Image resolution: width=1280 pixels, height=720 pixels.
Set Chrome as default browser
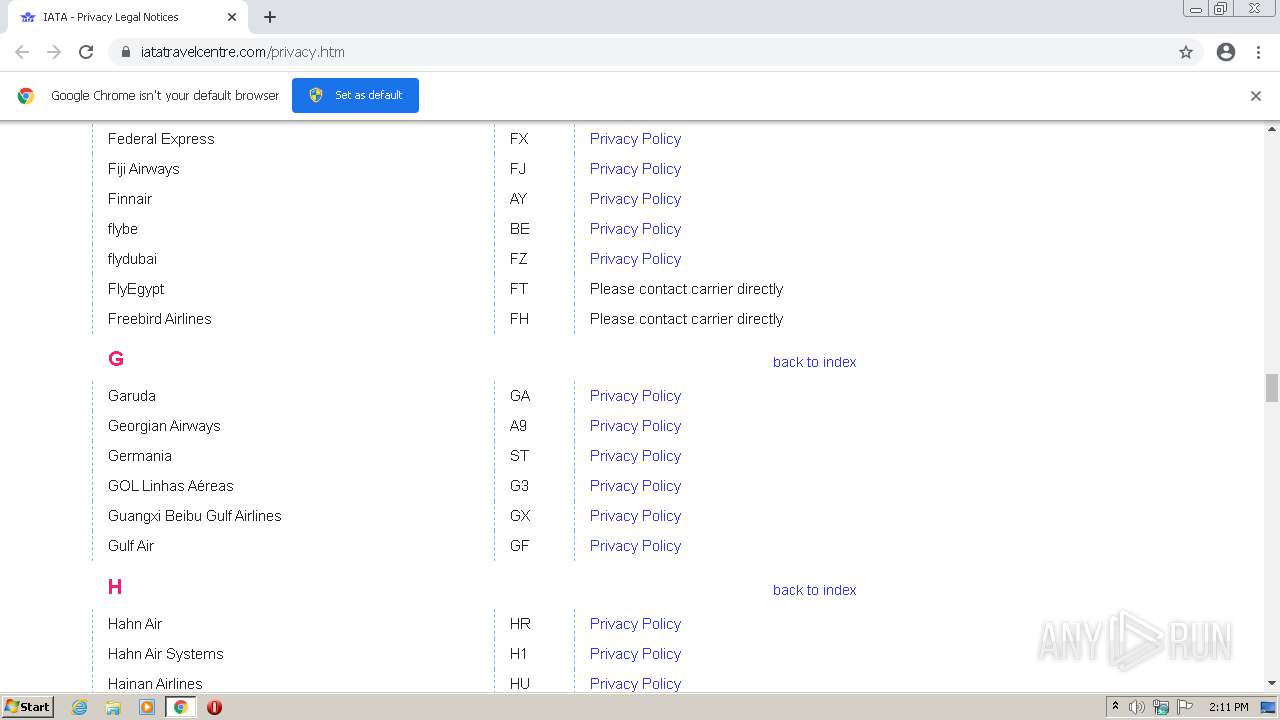click(355, 95)
